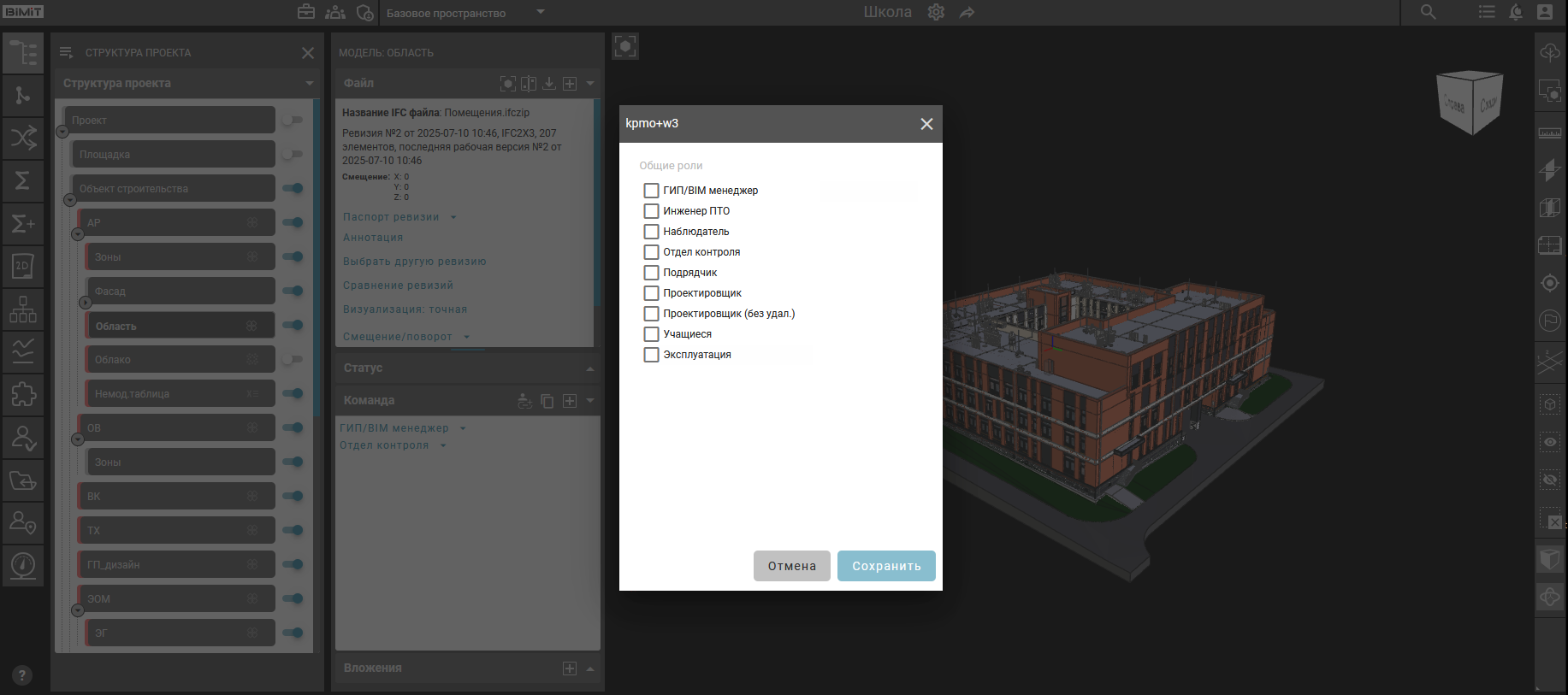Click the share arrow icon beside Школа
The height and width of the screenshot is (695, 1568).
click(x=967, y=13)
